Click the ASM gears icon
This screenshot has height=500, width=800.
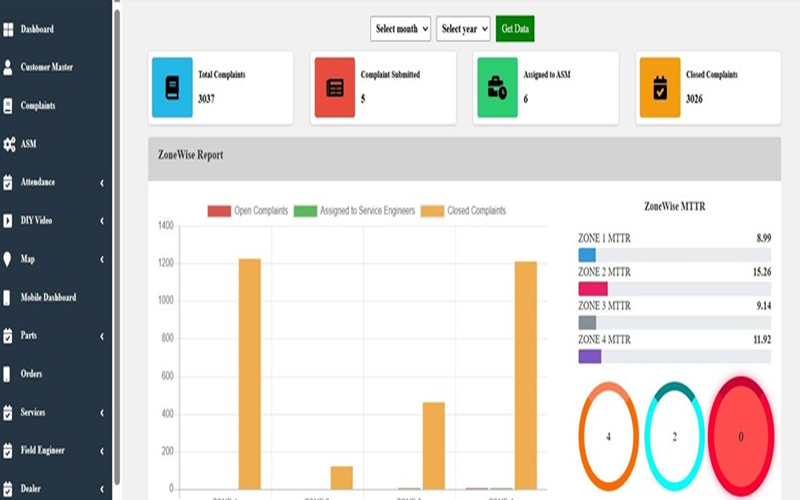point(9,144)
